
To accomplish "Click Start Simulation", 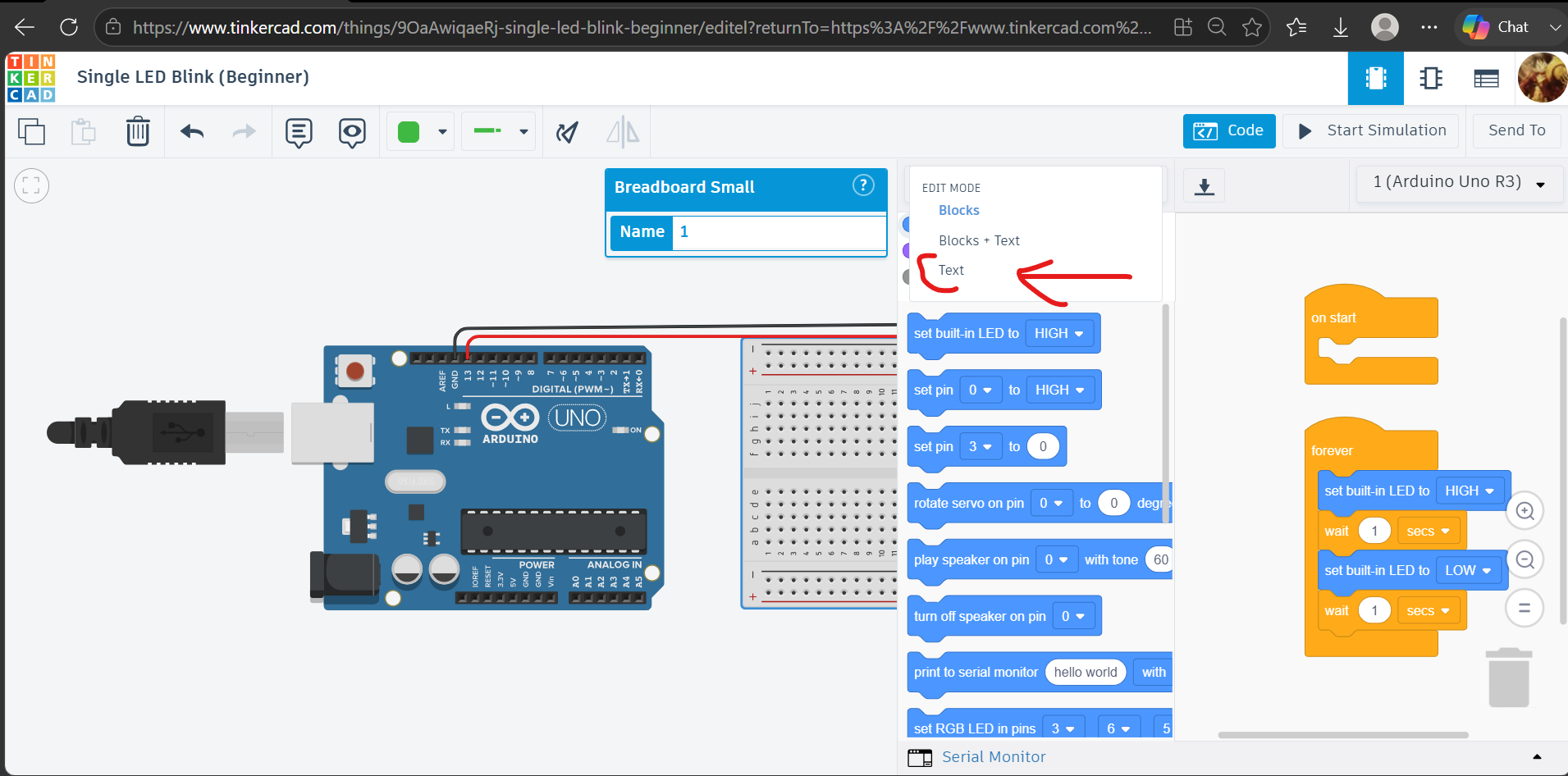I will pos(1371,131).
